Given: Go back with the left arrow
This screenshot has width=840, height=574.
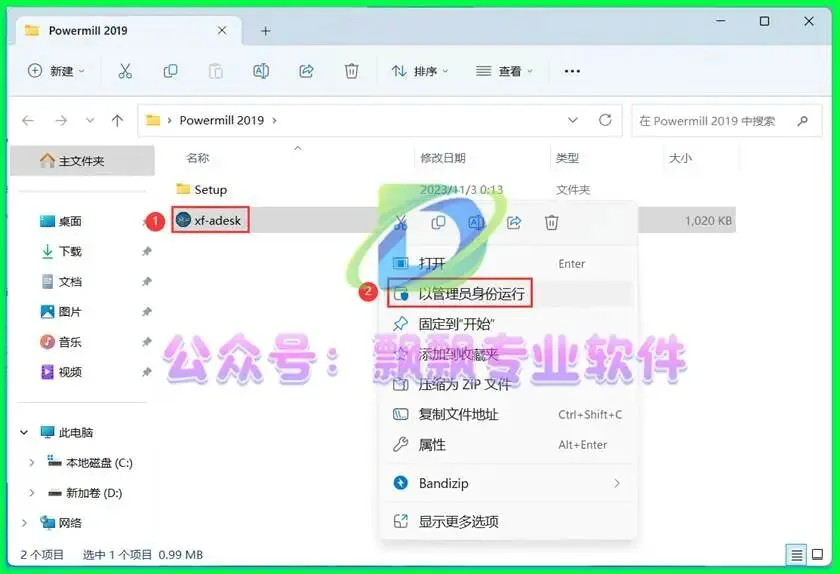Looking at the screenshot, I should pos(28,121).
